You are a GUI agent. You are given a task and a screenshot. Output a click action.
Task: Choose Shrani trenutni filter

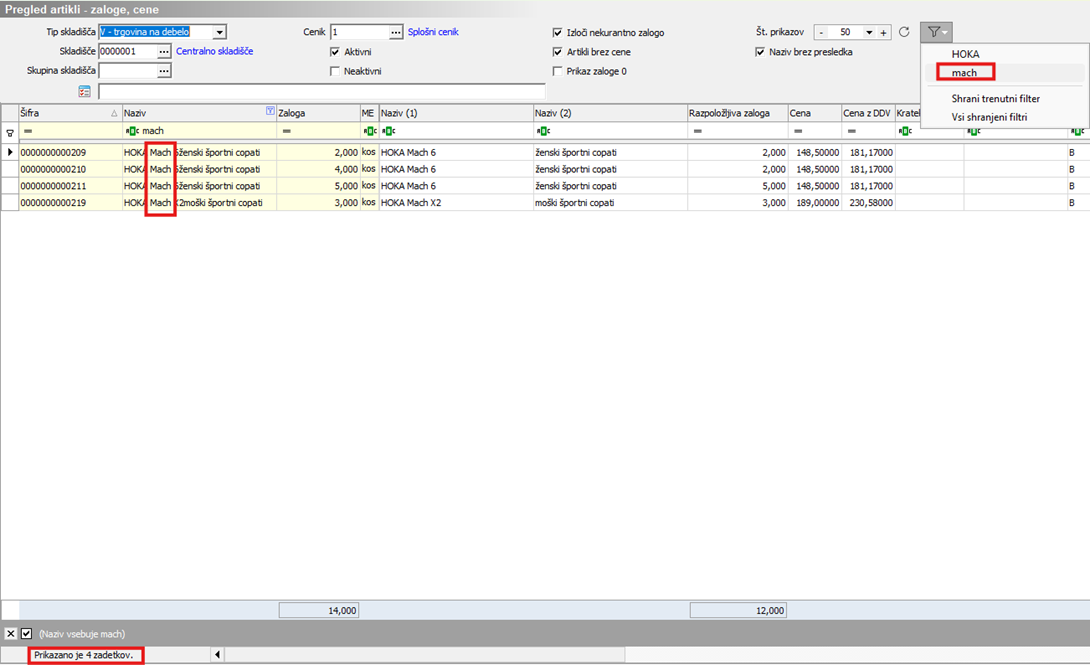tap(995, 99)
